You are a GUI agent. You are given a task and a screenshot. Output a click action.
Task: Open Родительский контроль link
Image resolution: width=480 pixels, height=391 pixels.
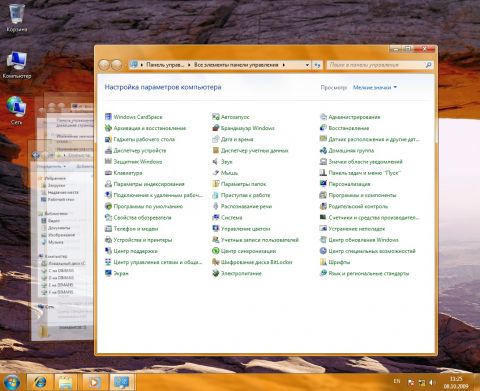pos(358,206)
